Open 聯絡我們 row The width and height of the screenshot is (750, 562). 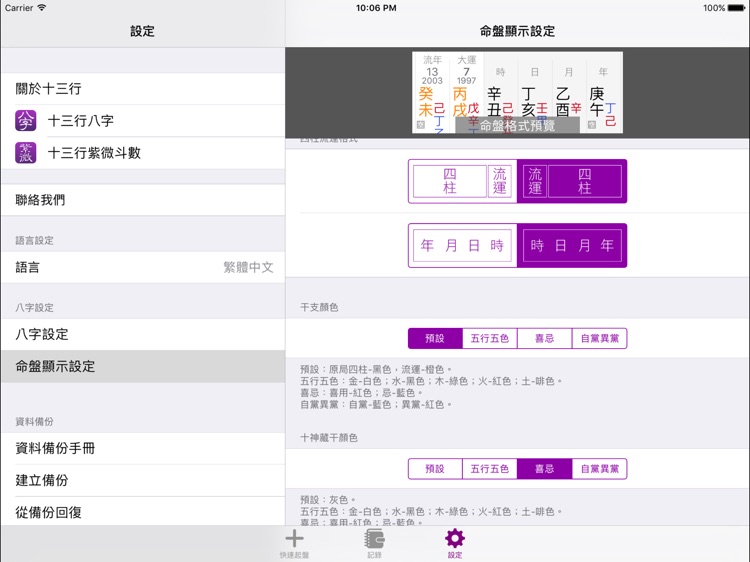[x=143, y=200]
